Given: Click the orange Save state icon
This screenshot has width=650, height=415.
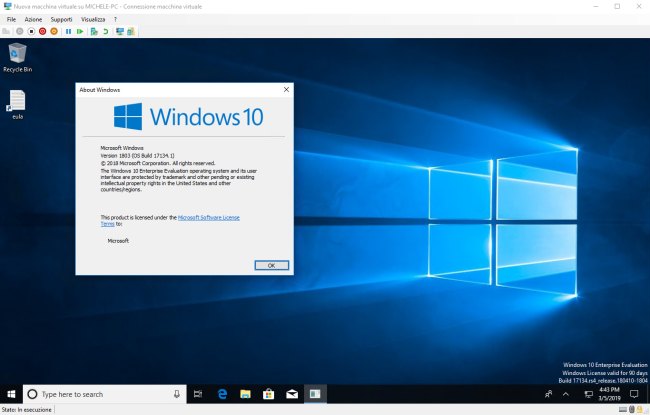Looking at the screenshot, I should click(54, 32).
